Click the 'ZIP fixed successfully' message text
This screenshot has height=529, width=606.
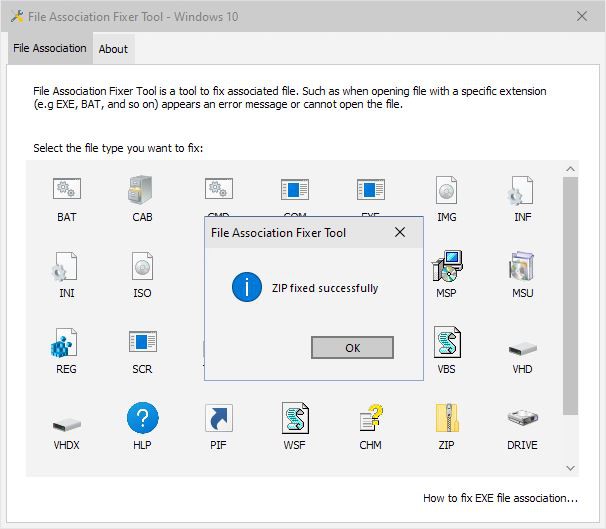[x=325, y=288]
